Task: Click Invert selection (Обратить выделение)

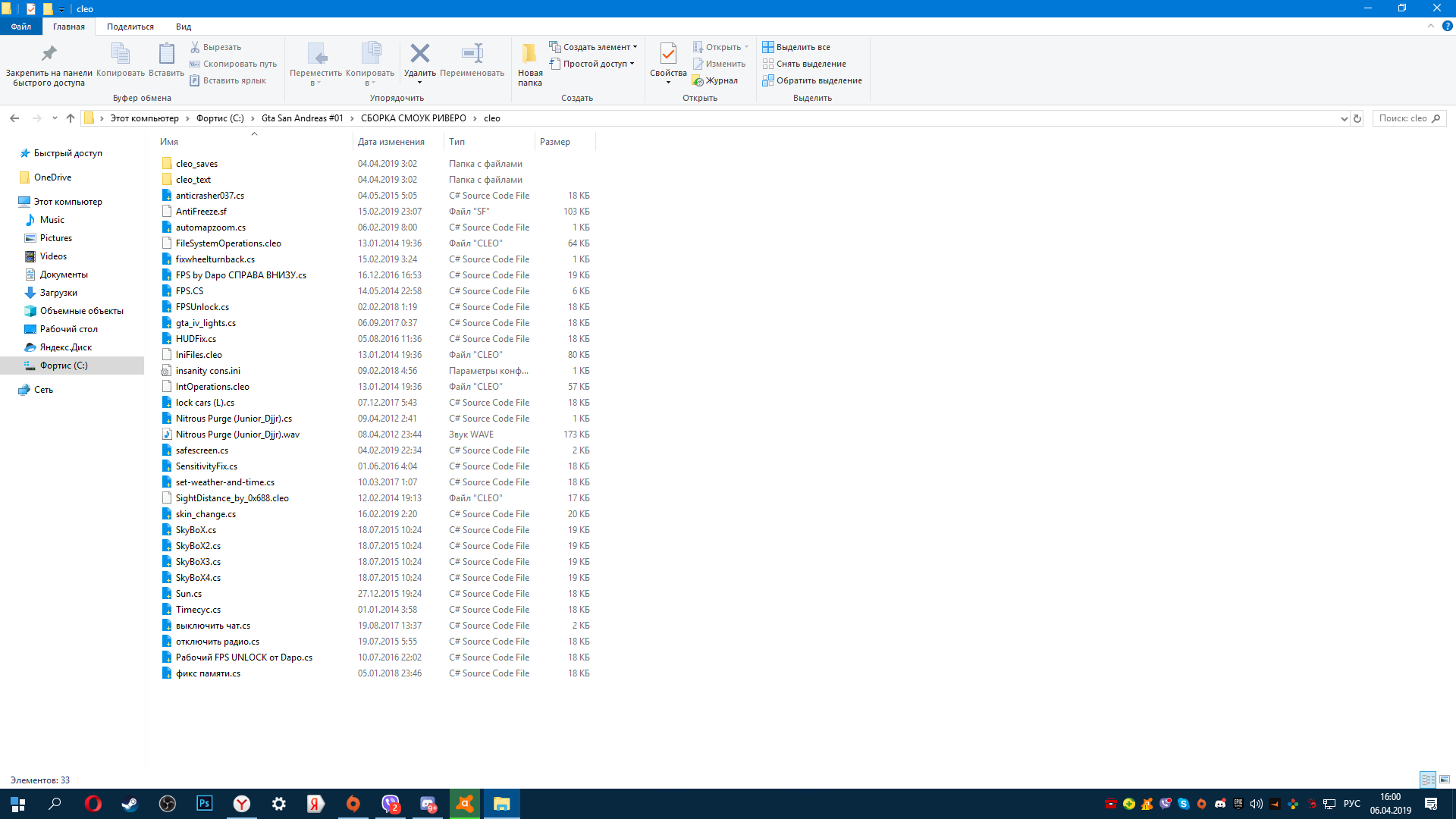Action: [x=812, y=80]
